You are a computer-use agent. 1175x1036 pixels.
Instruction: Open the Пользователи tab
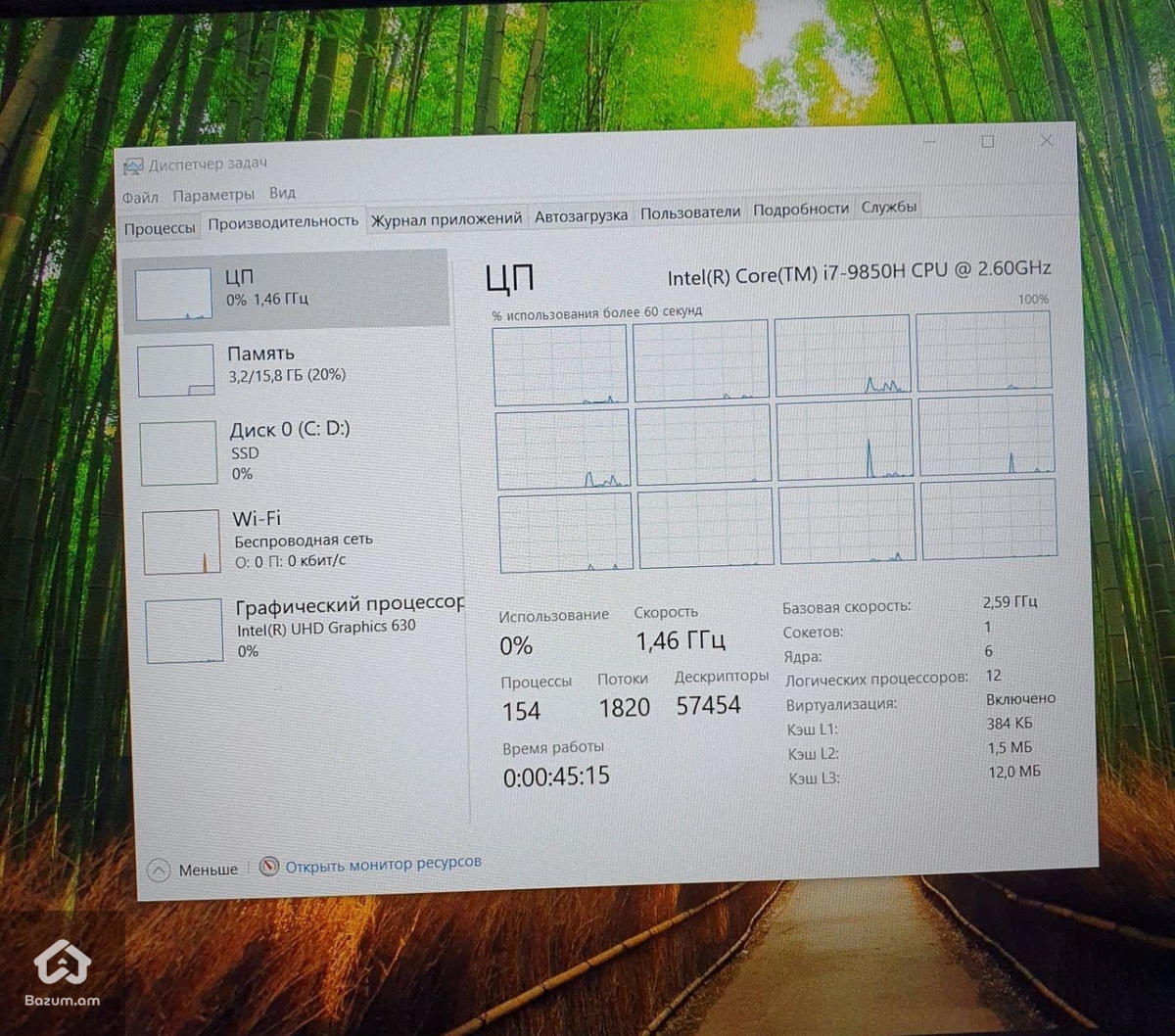coord(690,212)
